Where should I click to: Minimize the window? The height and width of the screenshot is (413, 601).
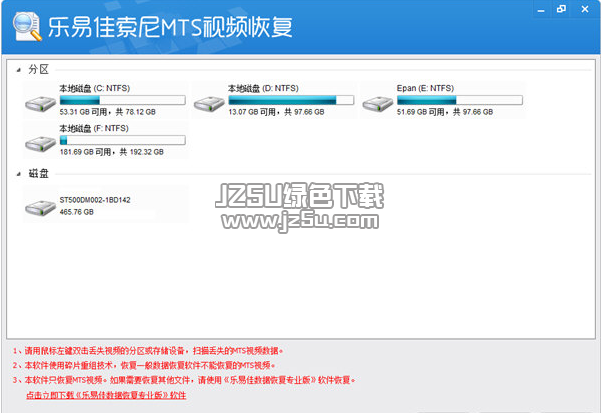[541, 10]
